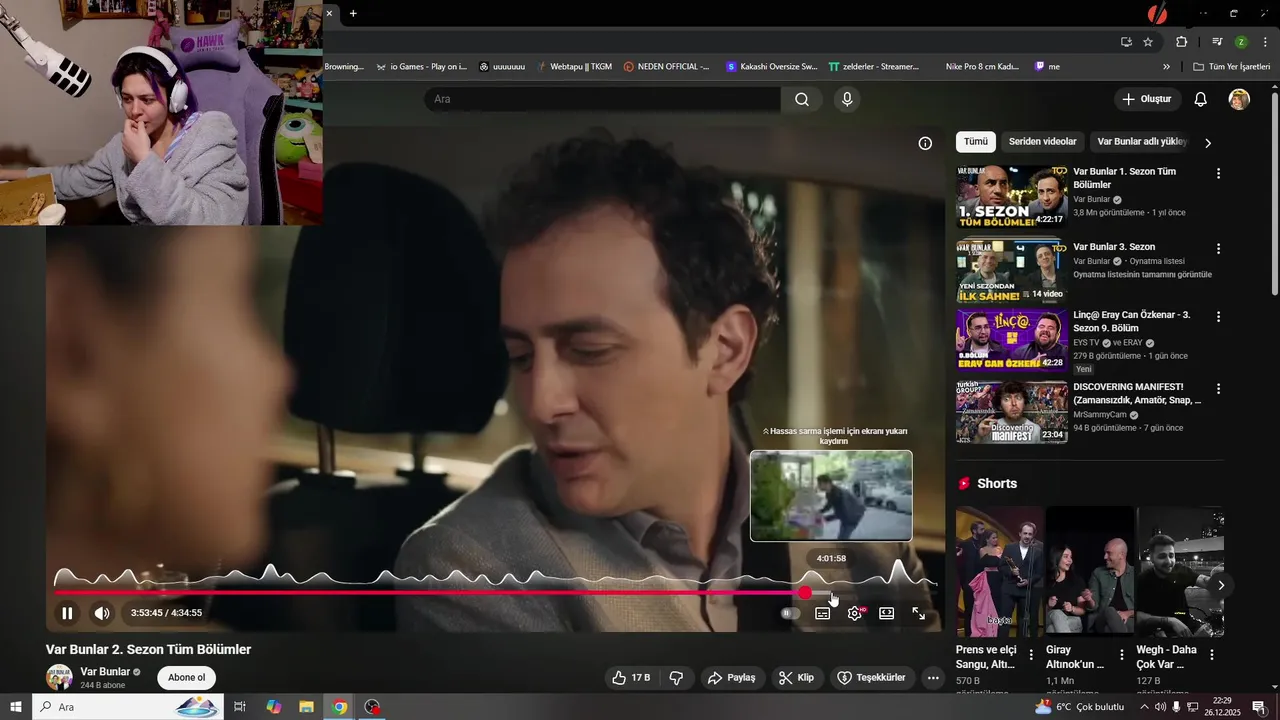The width and height of the screenshot is (1280, 720).
Task: Open Var Bunlar 3. Sezon playlist title
Action: tap(1114, 247)
